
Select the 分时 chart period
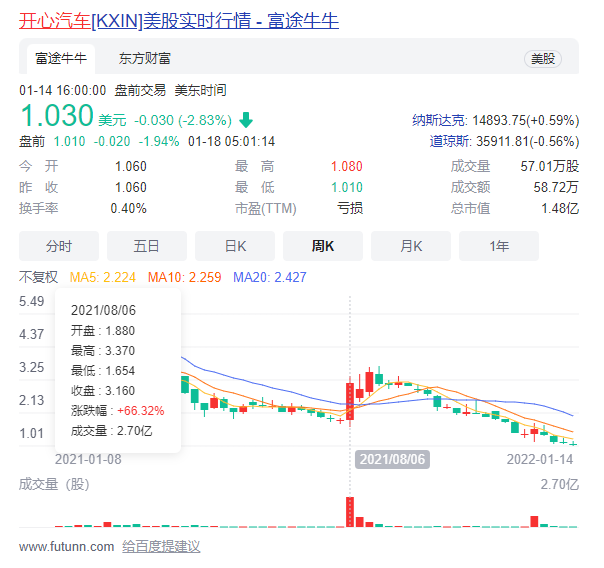[59, 246]
